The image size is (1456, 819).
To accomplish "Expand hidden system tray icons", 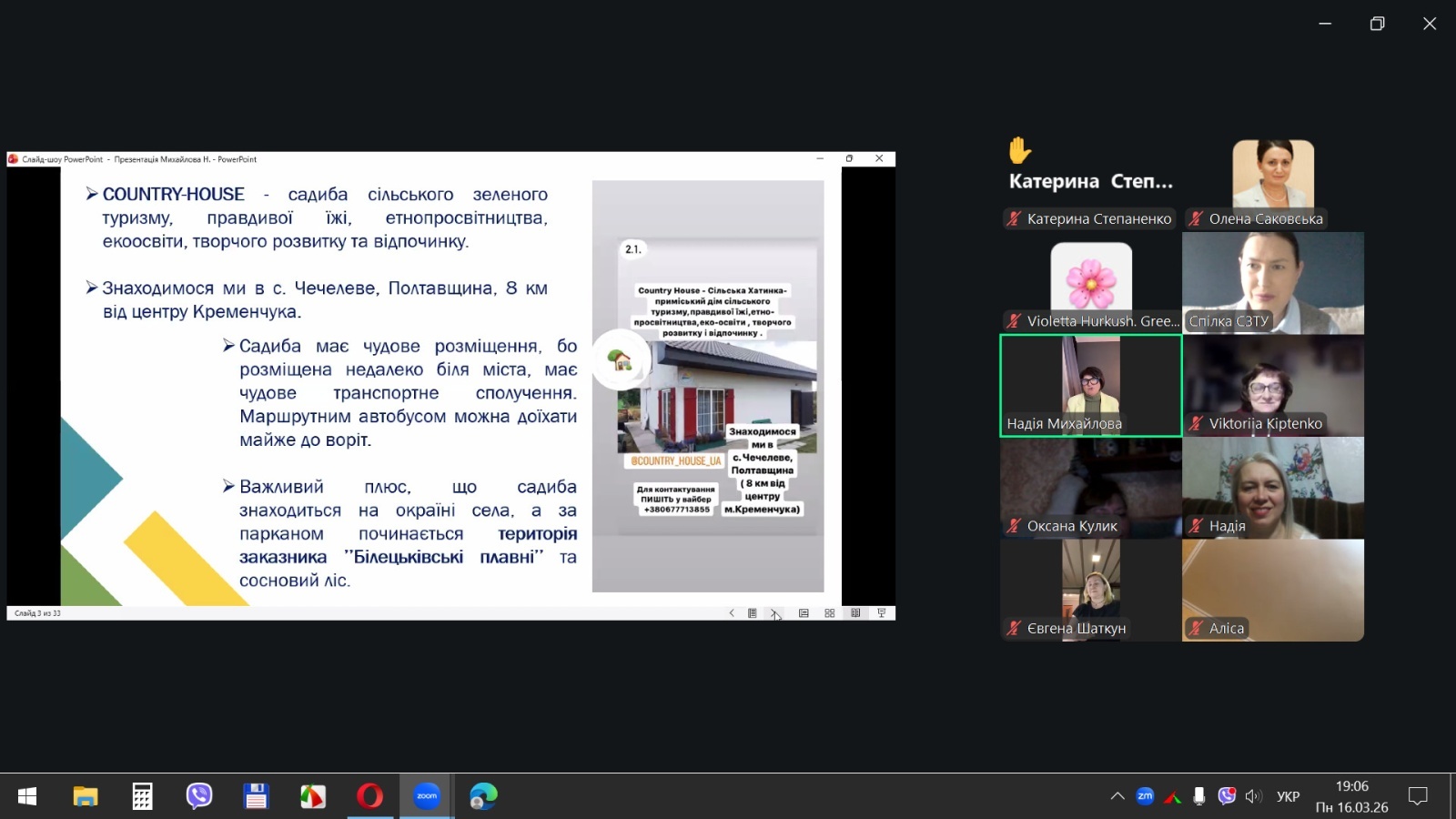I will (x=1117, y=796).
